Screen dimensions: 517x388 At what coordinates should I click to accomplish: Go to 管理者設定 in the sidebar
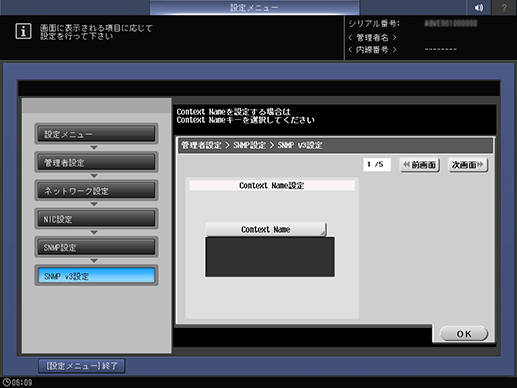tap(96, 162)
